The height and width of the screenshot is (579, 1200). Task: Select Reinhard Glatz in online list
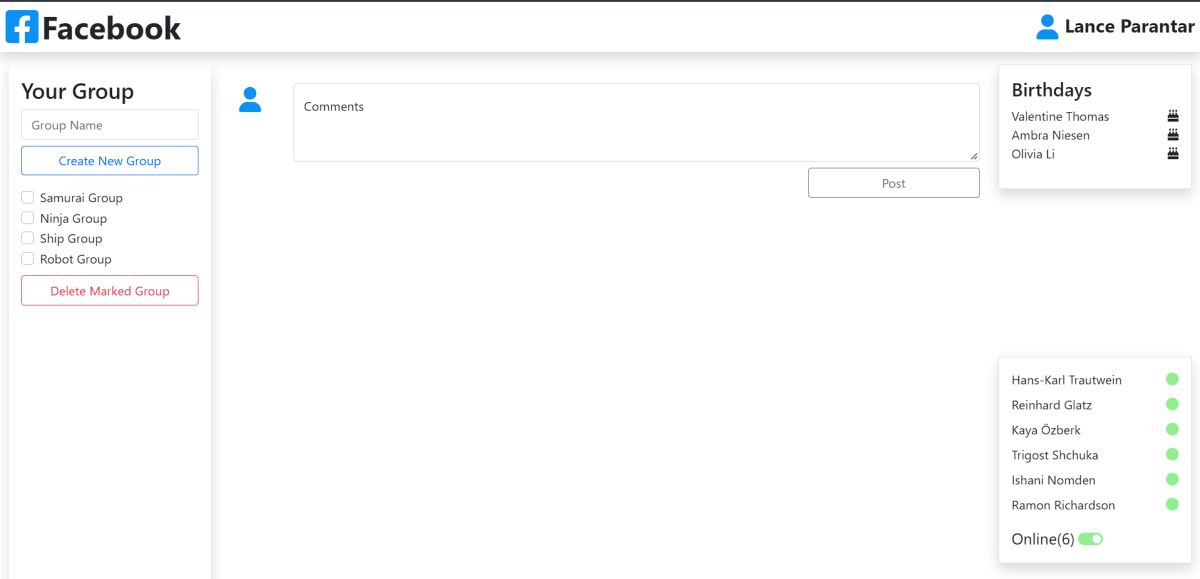tap(1051, 405)
